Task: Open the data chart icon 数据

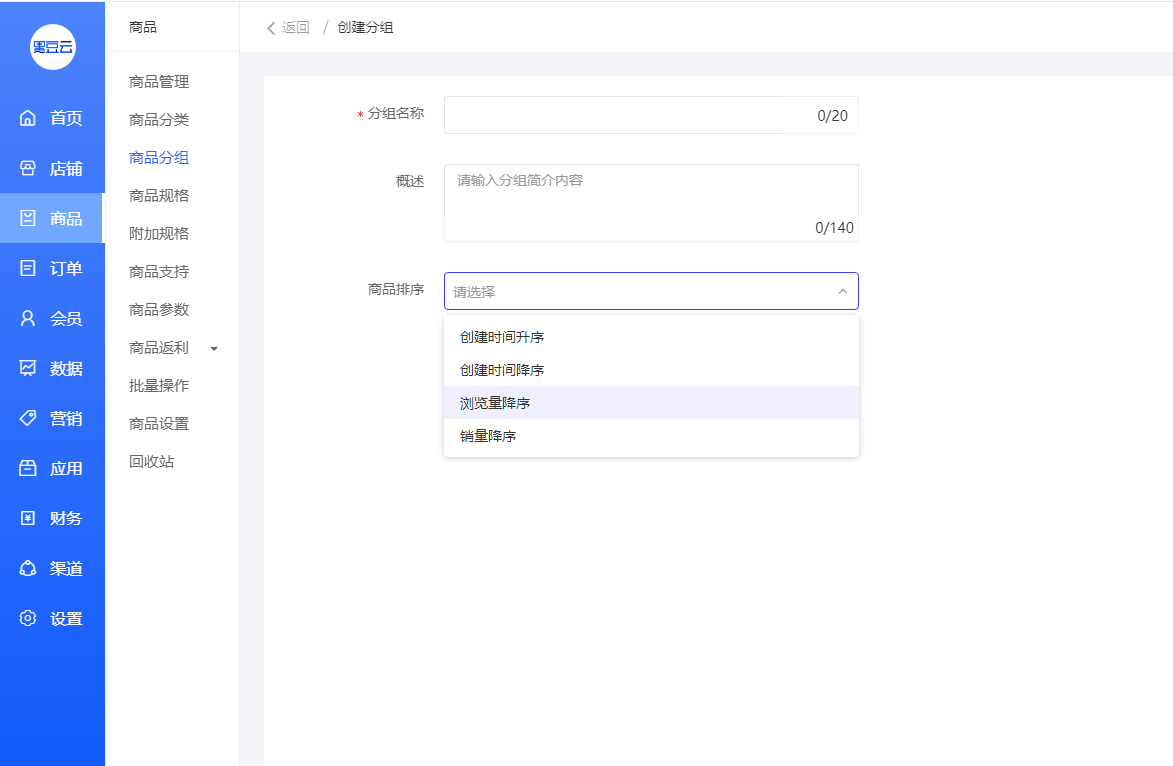Action: click(x=28, y=368)
